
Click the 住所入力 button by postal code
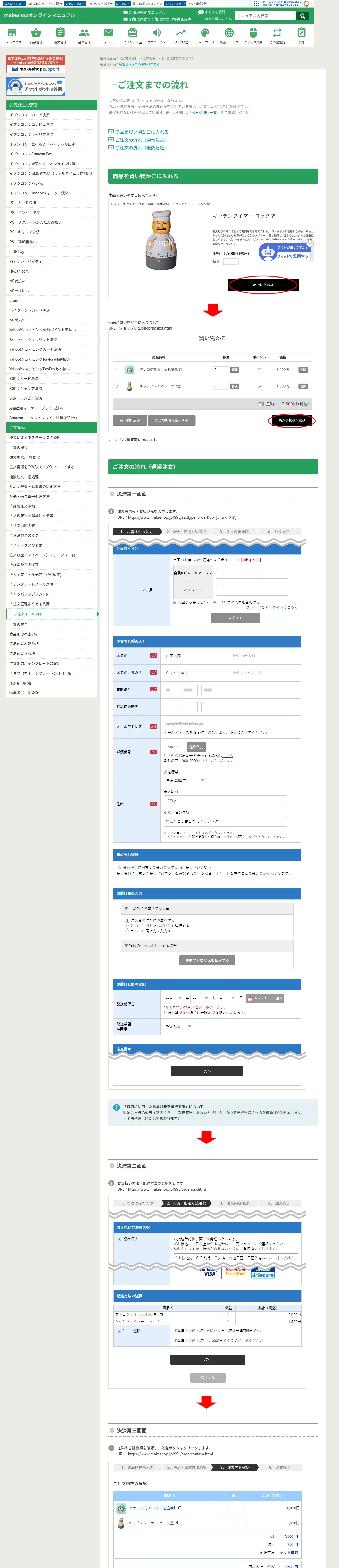[196, 747]
